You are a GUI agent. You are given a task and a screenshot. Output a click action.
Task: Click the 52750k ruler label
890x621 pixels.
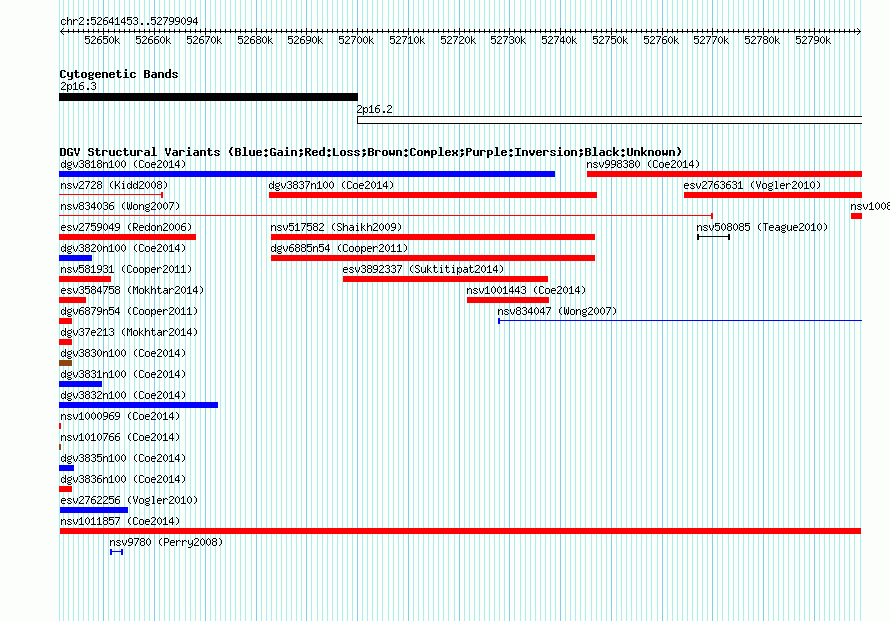610,40
